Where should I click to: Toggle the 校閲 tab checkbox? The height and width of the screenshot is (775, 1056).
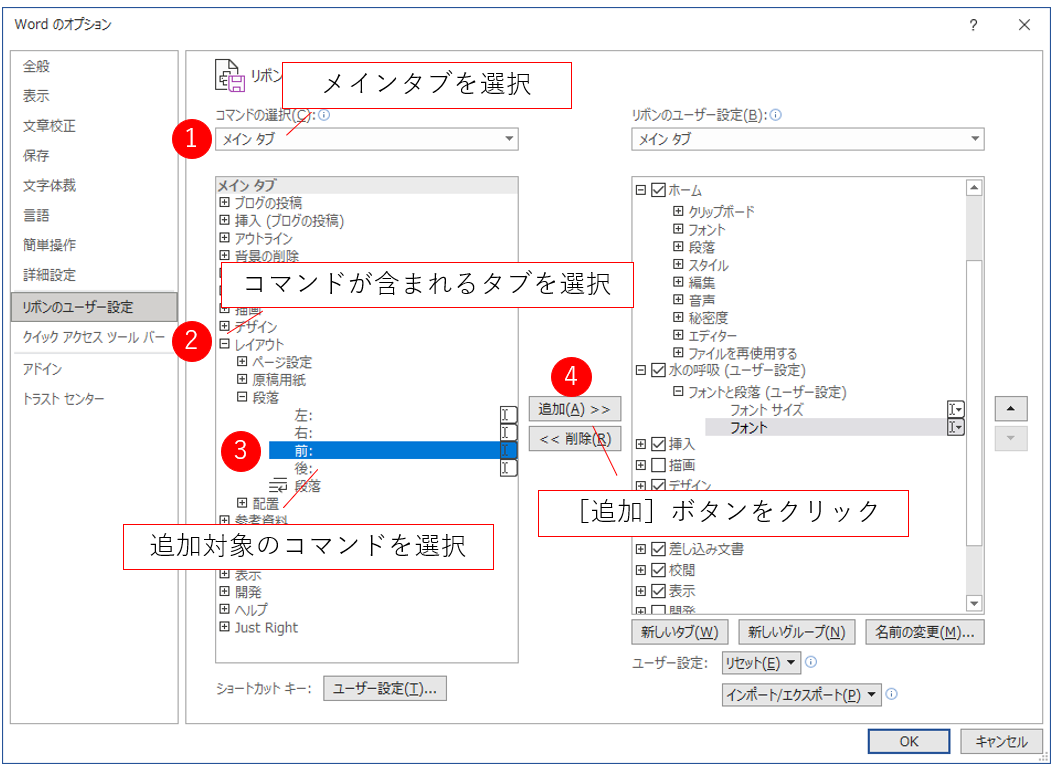(x=658, y=570)
